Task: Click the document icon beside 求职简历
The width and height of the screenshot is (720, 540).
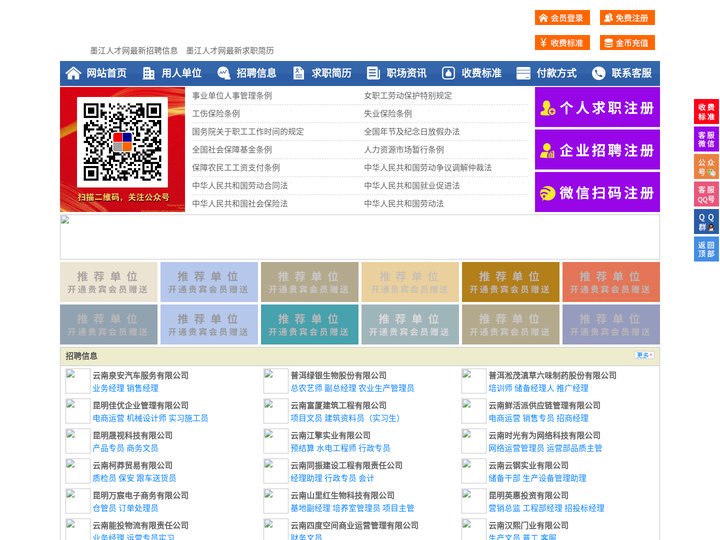Action: tap(298, 73)
